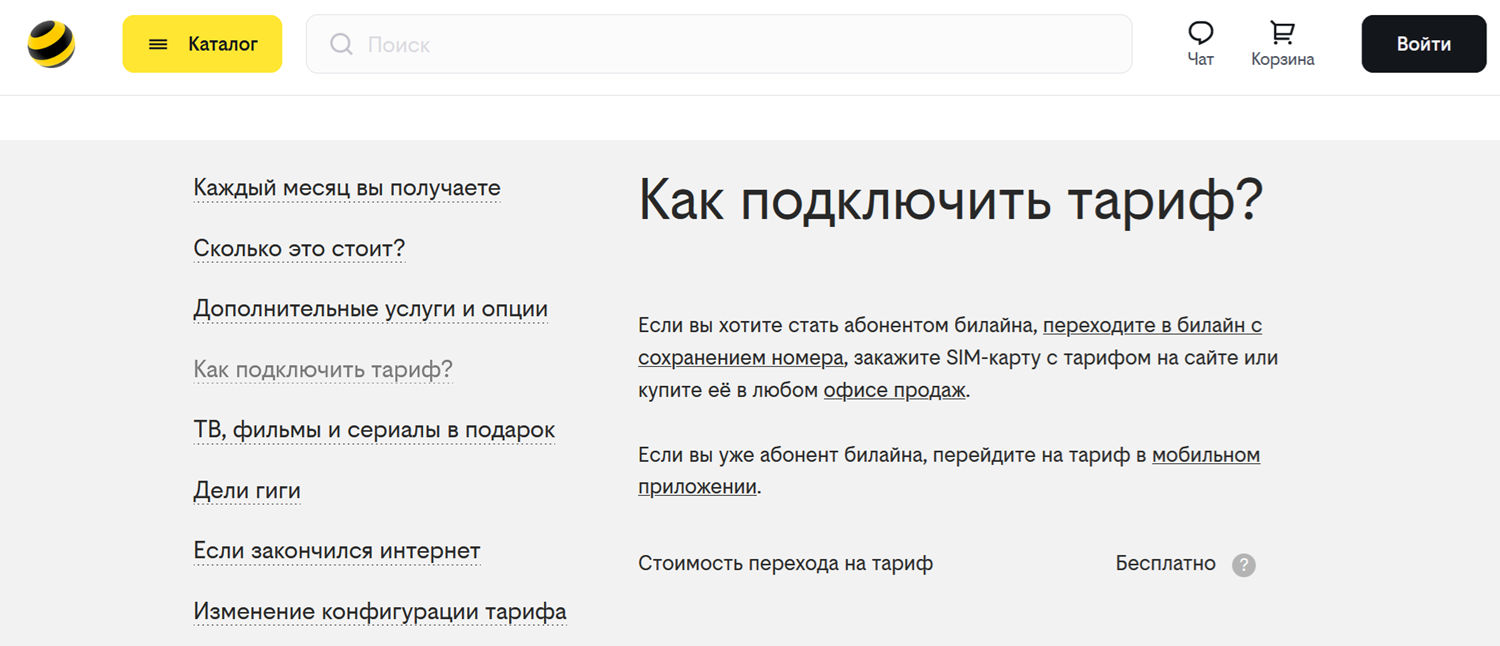Click the Бесплатно price value
Screen dimensions: 1500x646
click(1166, 564)
